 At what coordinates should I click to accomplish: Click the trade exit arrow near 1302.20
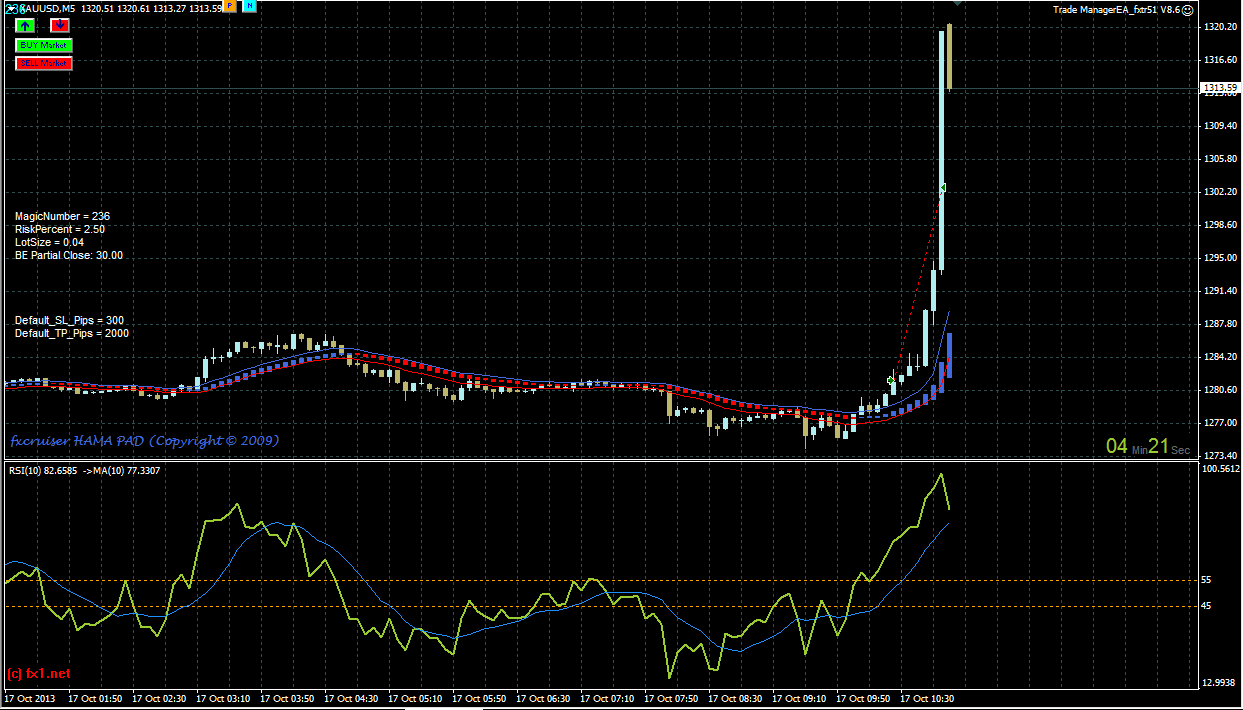942,188
